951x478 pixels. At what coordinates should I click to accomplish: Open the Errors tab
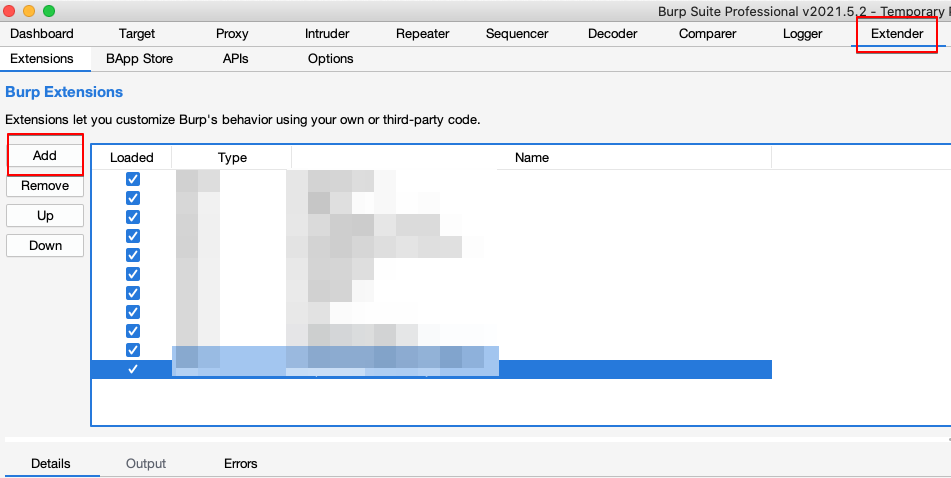click(241, 463)
